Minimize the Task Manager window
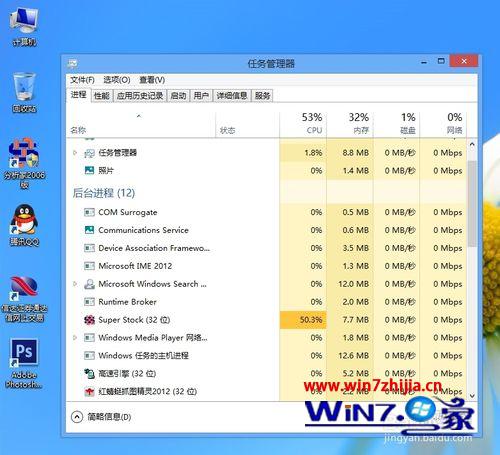Image resolution: width=500 pixels, height=455 pixels. pyautogui.click(x=424, y=62)
